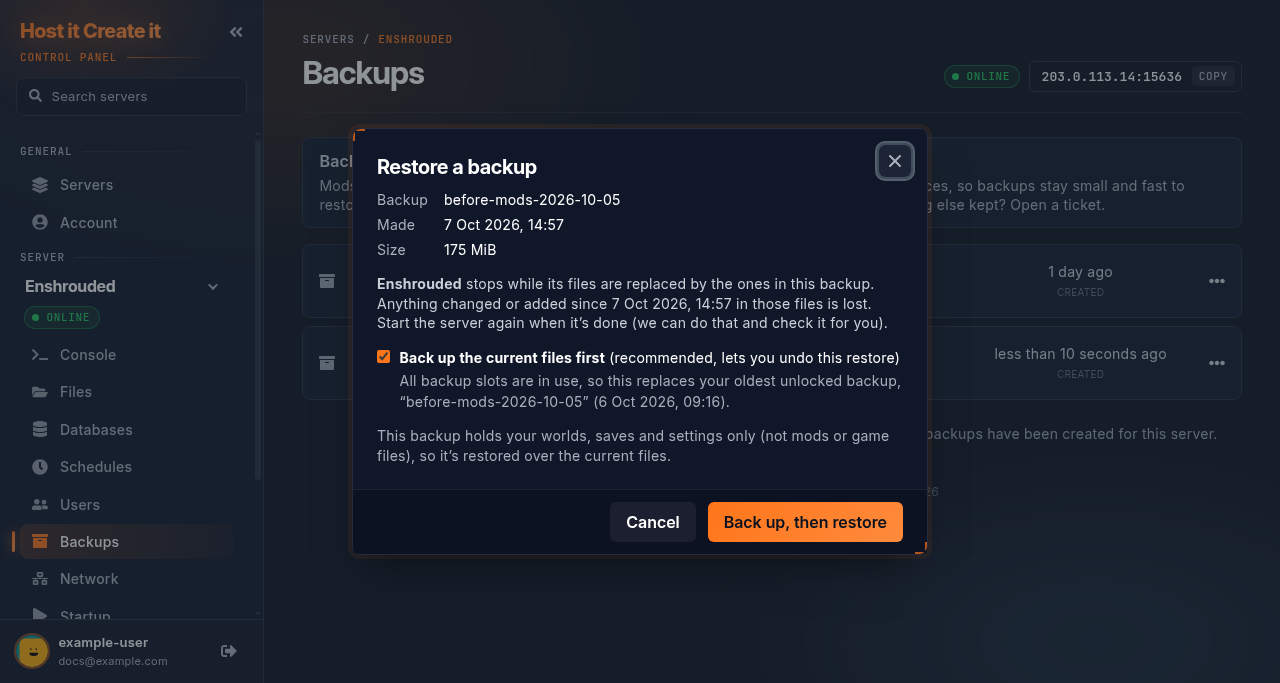
Task: Copy the server address with COPY button
Action: tap(1213, 76)
